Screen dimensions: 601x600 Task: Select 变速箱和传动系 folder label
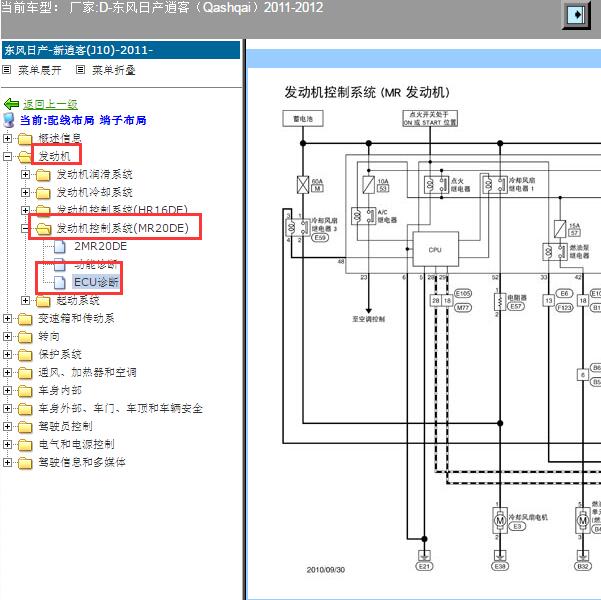click(x=76, y=318)
